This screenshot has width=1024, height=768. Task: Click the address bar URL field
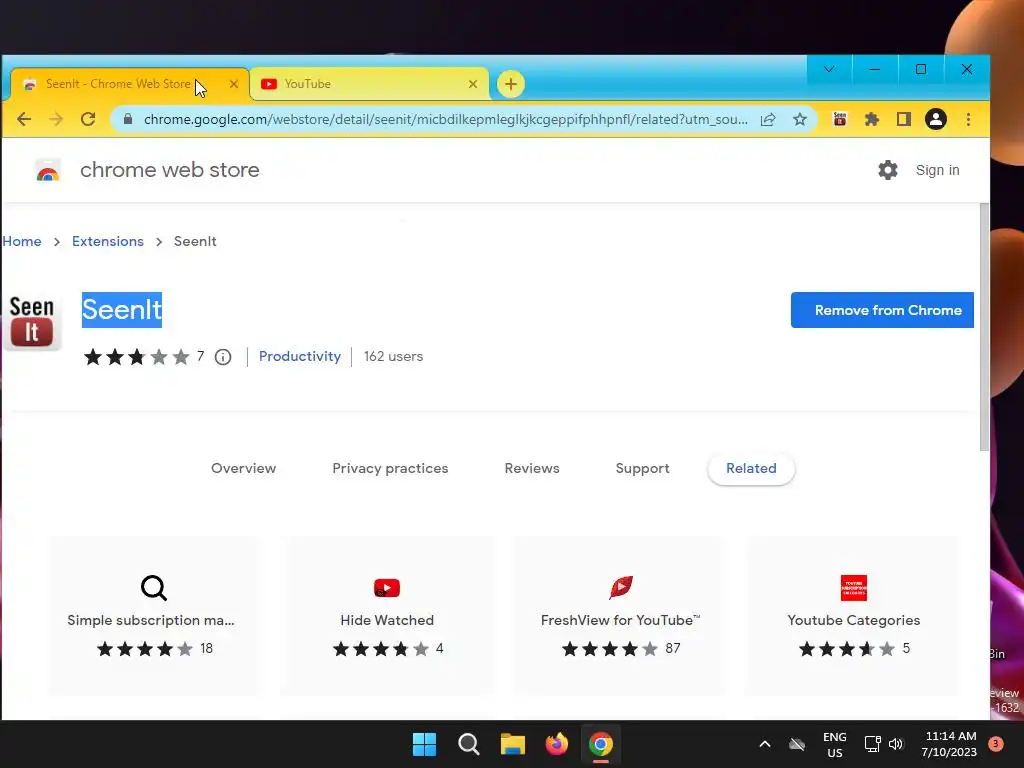[445, 120]
